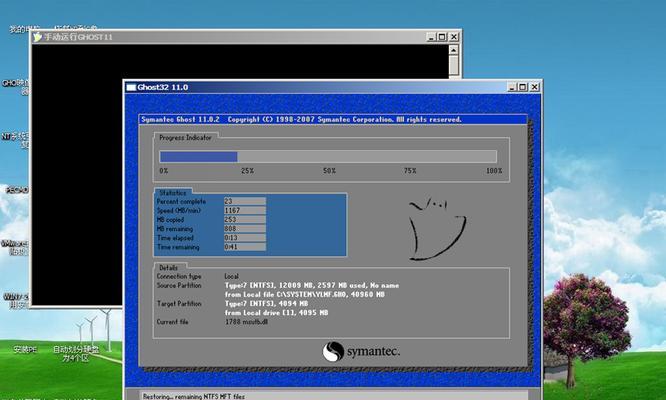
Task: Close the 手动运行GHOST 11 window
Action: click(454, 37)
